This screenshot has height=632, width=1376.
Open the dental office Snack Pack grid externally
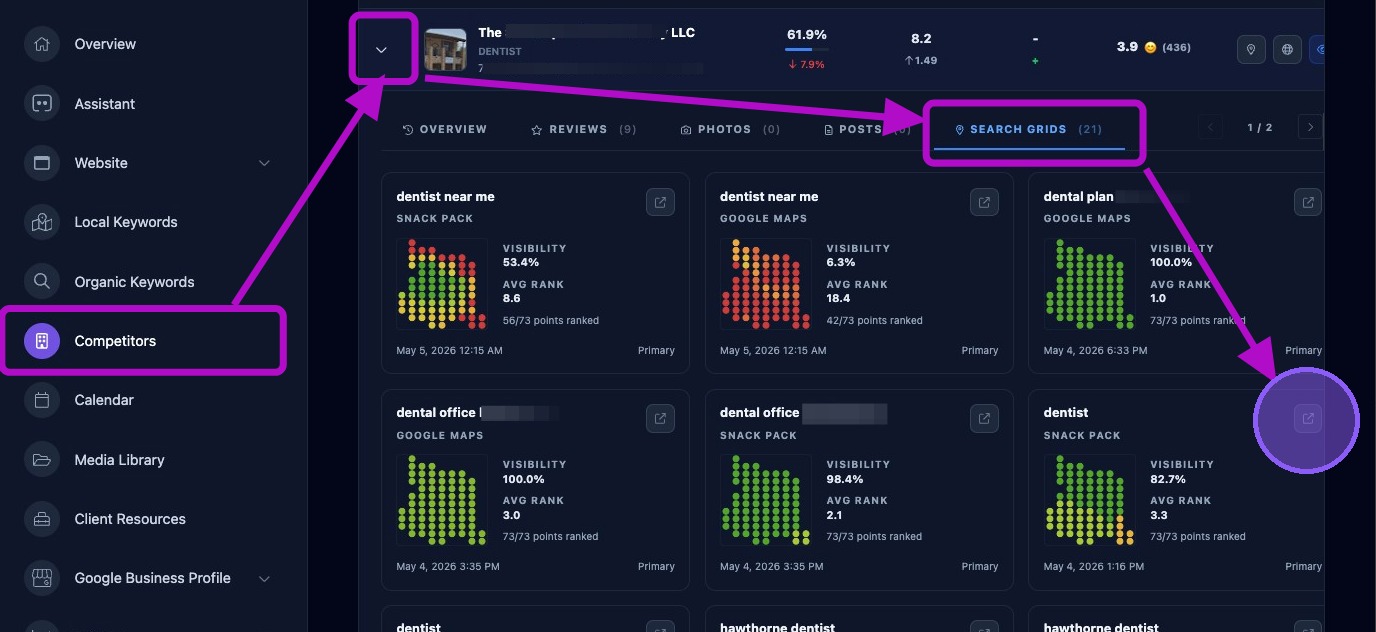(x=984, y=419)
